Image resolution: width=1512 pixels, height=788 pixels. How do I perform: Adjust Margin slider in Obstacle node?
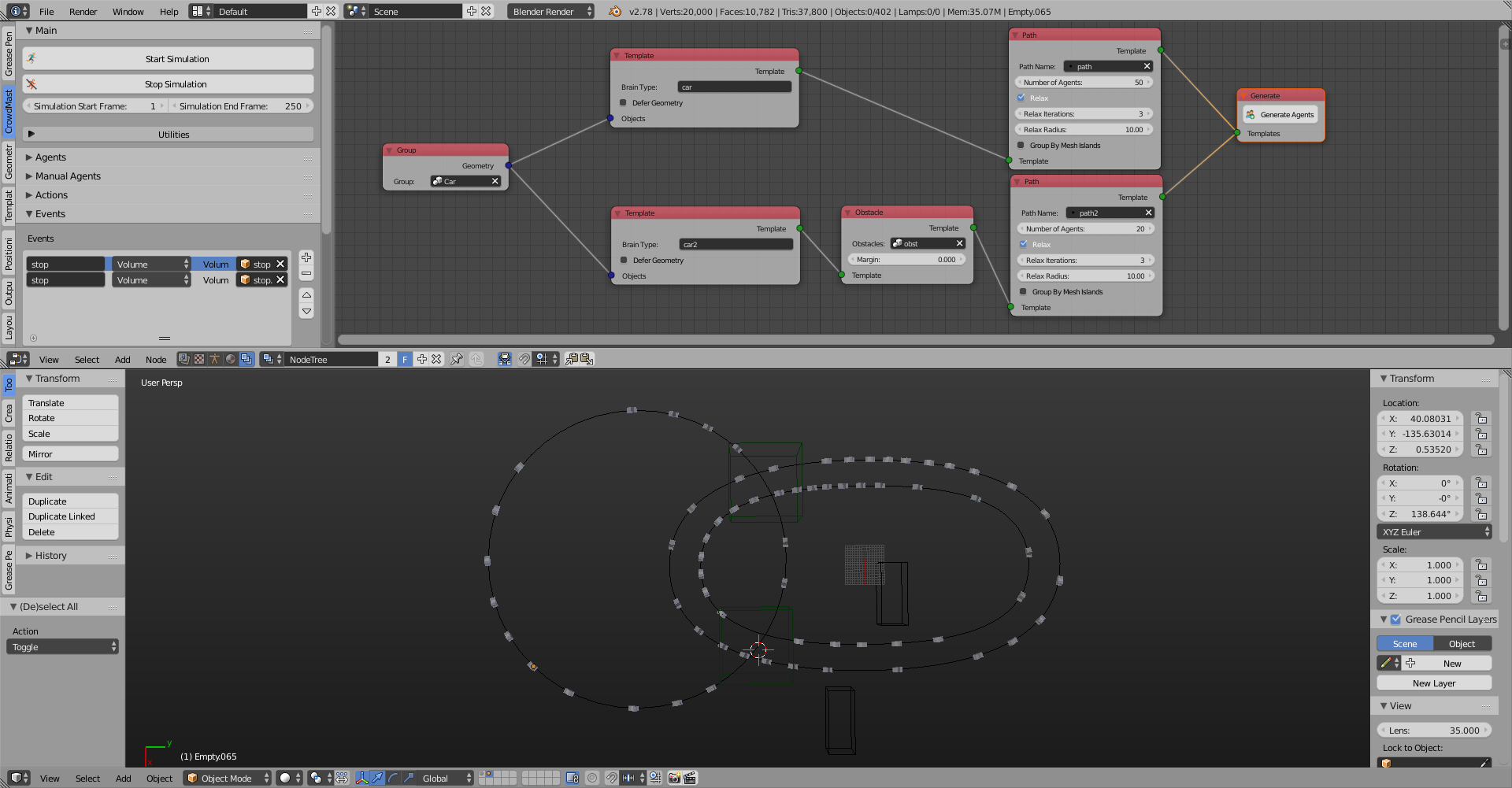[x=906, y=260]
